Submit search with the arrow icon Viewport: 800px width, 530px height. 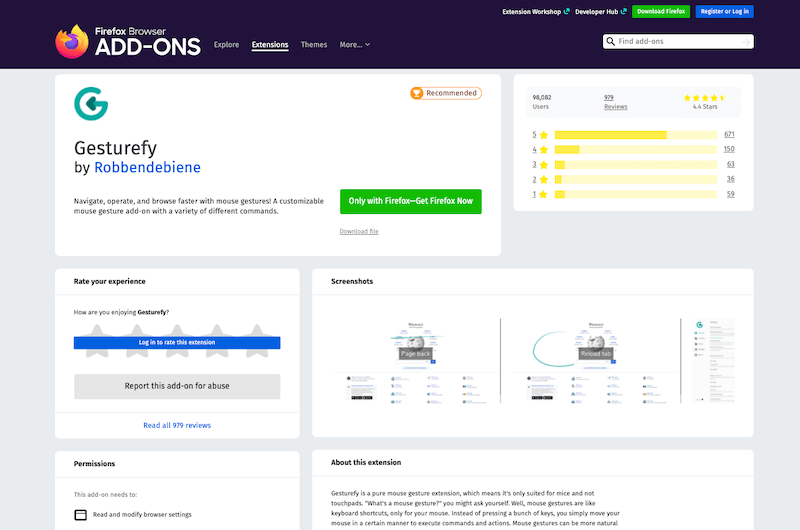746,42
